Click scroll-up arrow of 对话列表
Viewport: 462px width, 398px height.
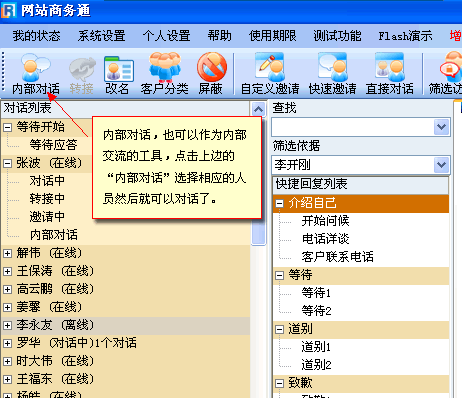[x=258, y=109]
